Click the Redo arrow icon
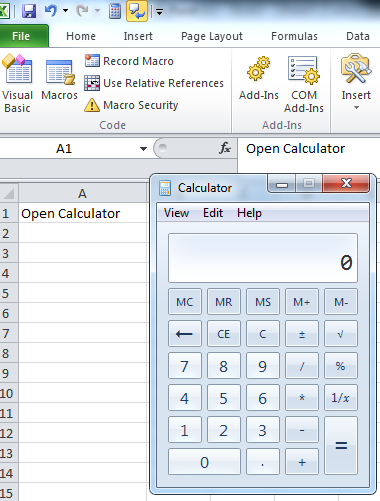This screenshot has height=501, width=380. (82, 11)
